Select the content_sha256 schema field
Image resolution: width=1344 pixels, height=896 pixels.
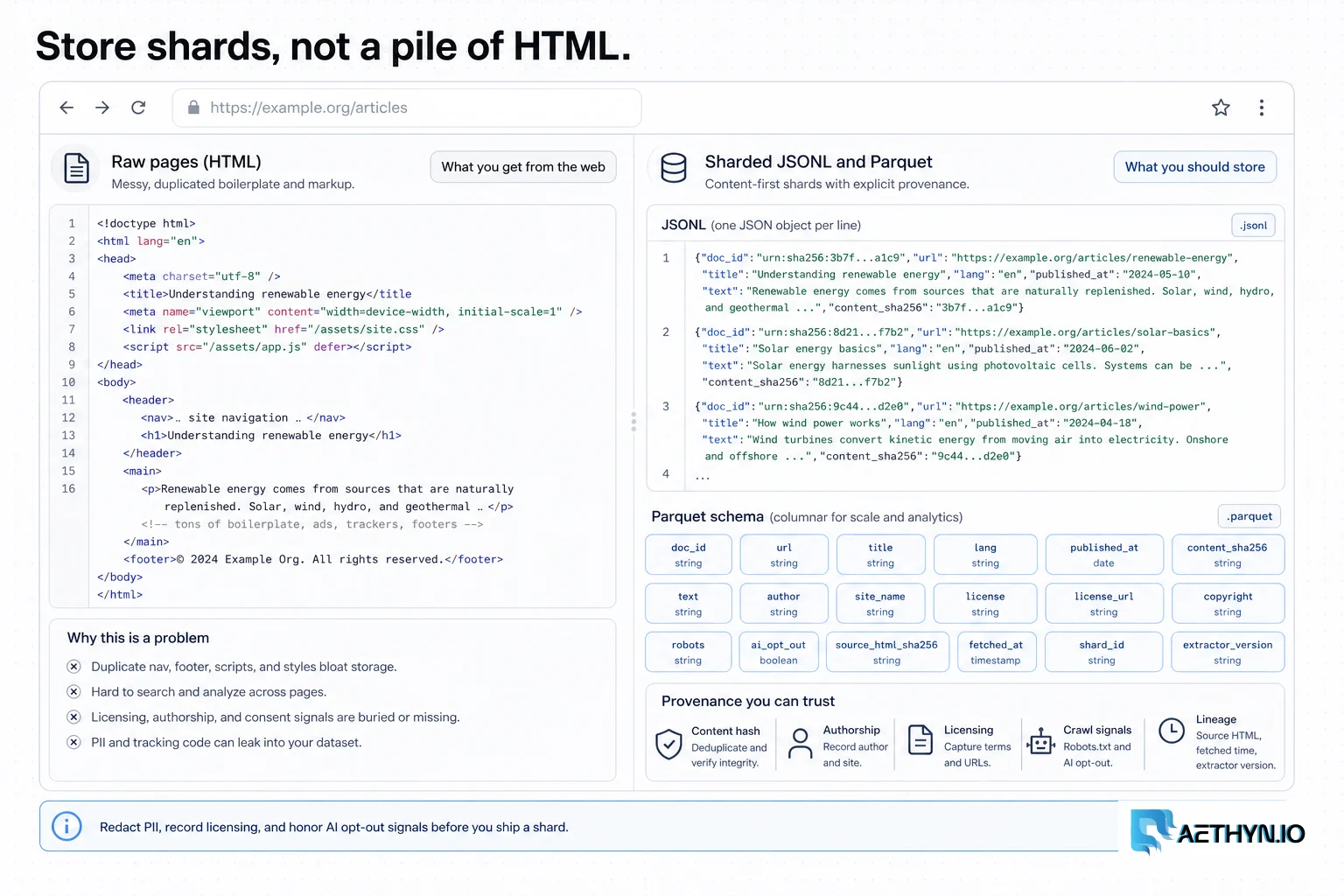tap(1228, 555)
